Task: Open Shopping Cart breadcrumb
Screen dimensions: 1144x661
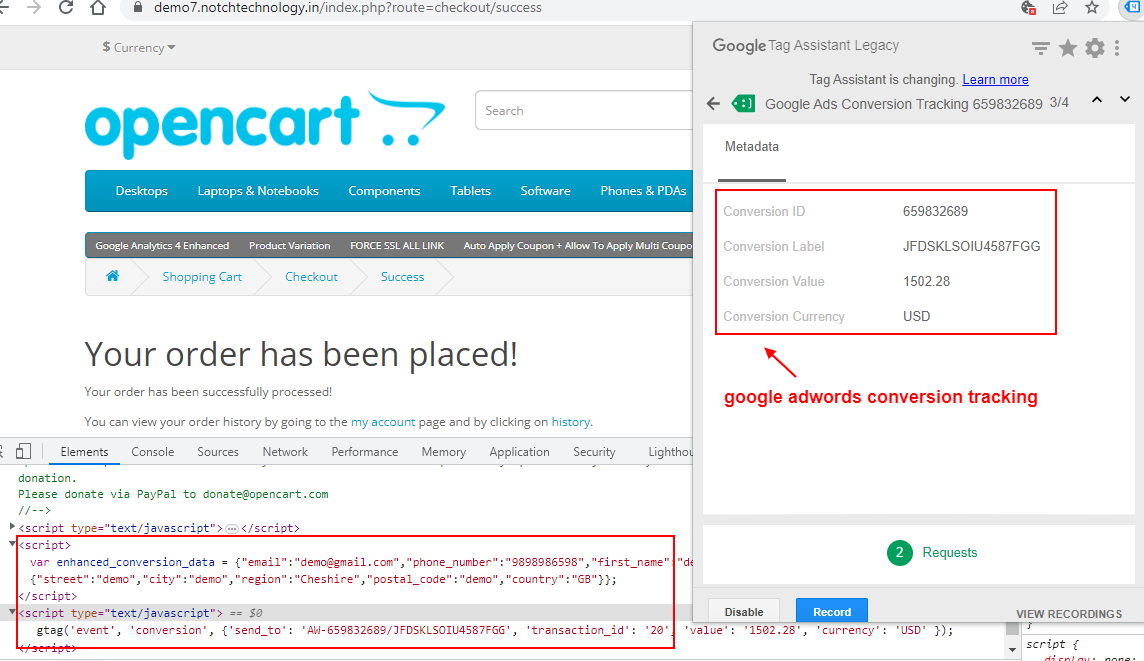Action: [x=202, y=277]
